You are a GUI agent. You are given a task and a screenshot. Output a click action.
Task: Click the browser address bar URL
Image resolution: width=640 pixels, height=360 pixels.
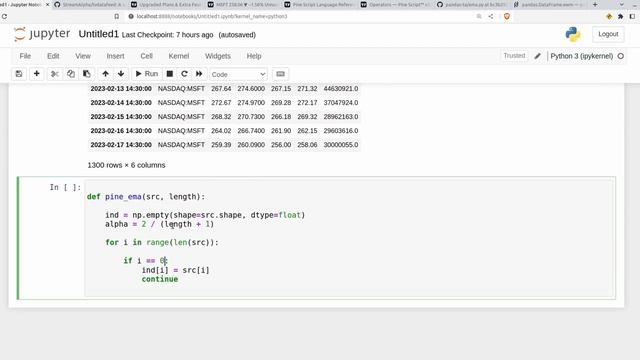click(212, 16)
